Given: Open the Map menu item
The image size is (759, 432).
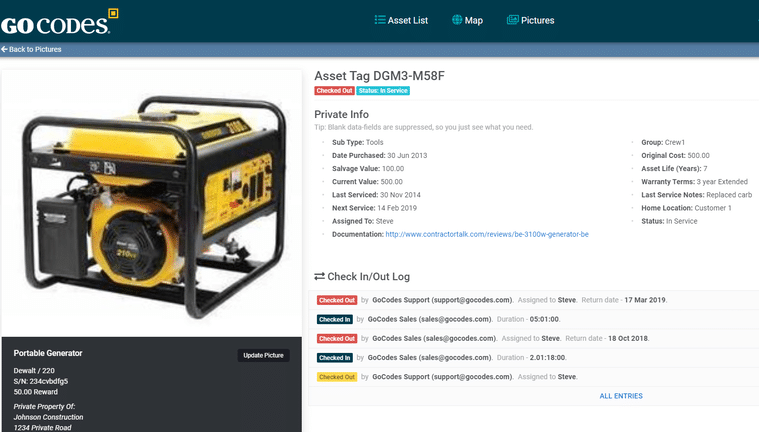Looking at the screenshot, I should [473, 20].
